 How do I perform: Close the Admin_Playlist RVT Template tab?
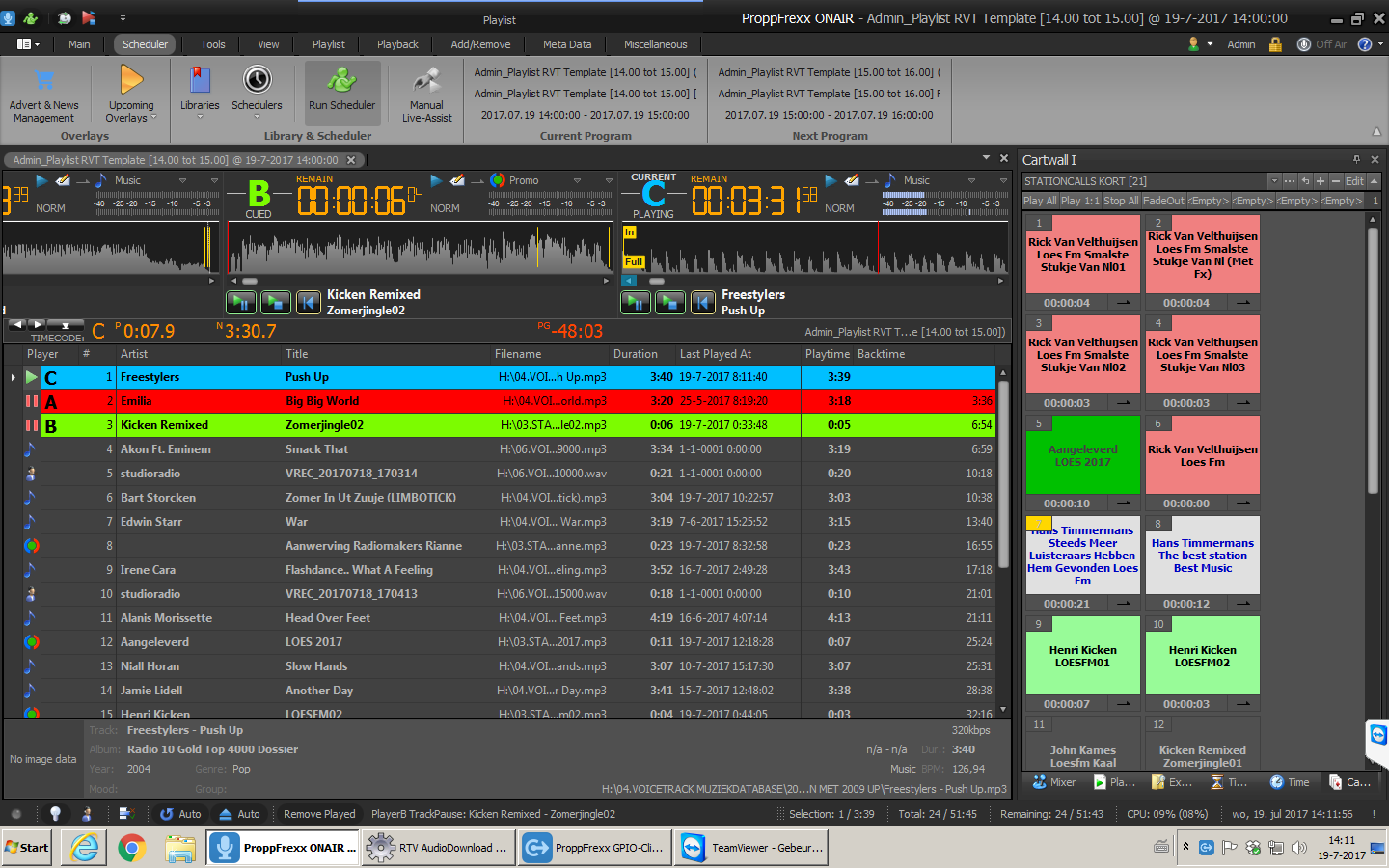[351, 160]
